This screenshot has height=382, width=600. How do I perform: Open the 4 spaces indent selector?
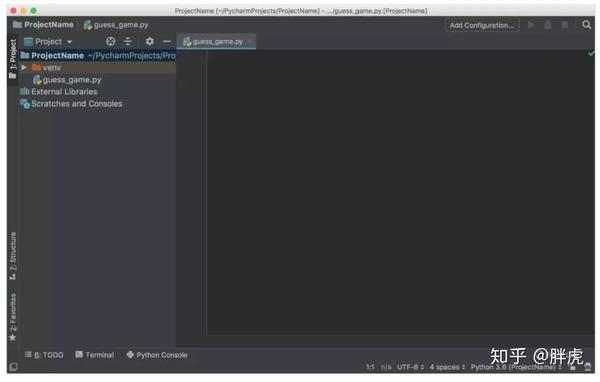click(x=447, y=367)
